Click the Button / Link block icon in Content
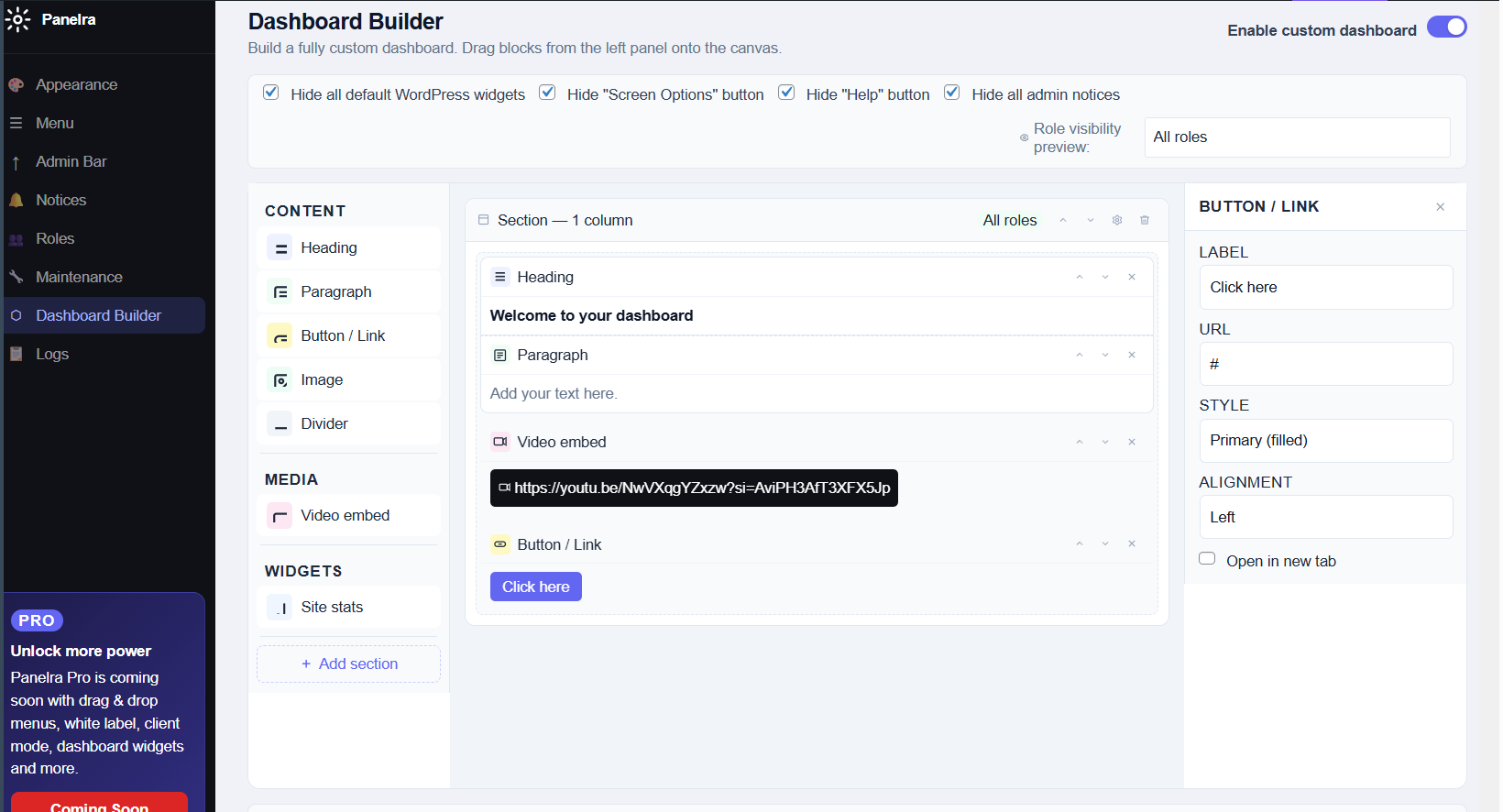This screenshot has height=812, width=1503. (280, 335)
